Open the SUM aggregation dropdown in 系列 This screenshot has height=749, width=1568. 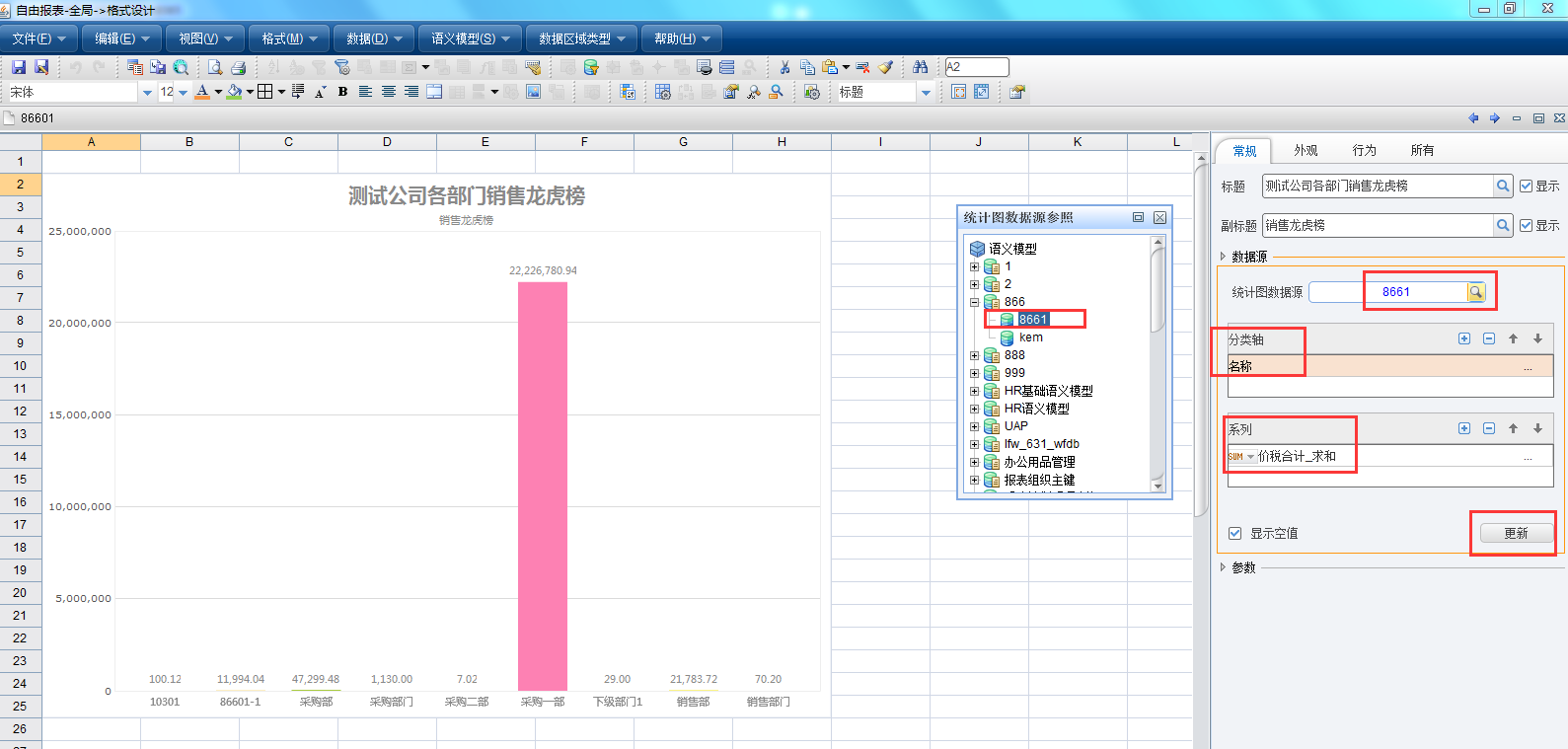click(1250, 457)
